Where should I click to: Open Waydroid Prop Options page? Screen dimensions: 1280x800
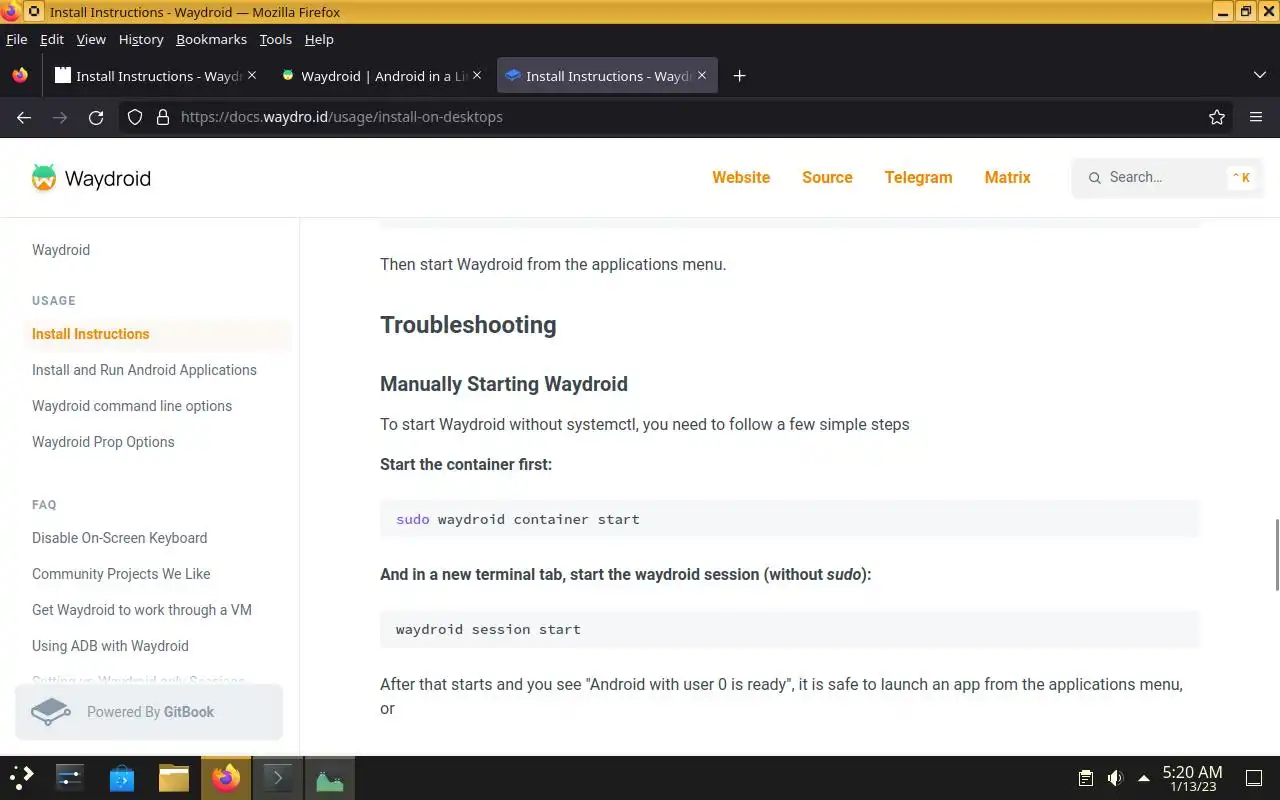(103, 442)
